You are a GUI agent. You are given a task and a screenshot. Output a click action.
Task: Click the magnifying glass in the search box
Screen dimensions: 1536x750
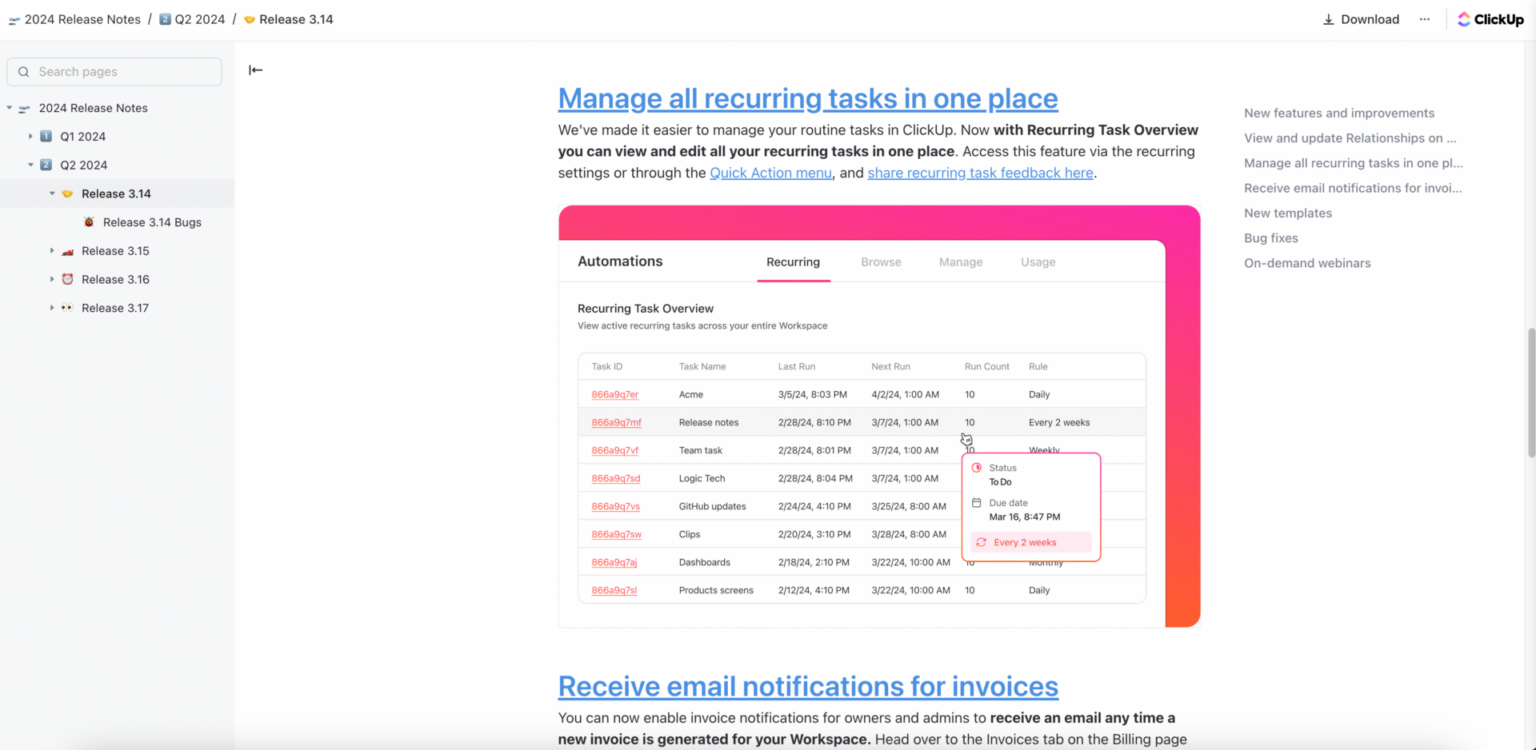pyautogui.click(x=24, y=71)
